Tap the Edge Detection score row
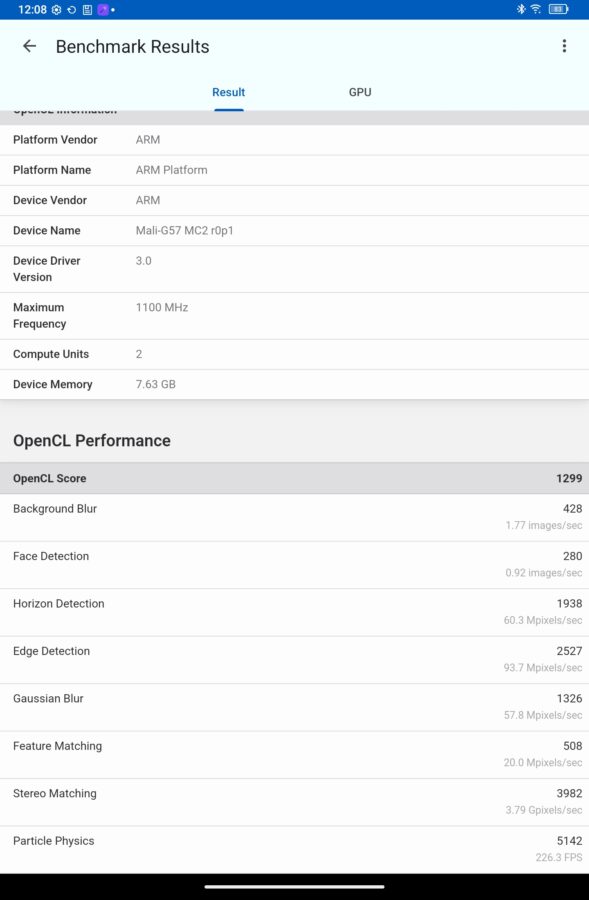The image size is (589, 900). 294,660
